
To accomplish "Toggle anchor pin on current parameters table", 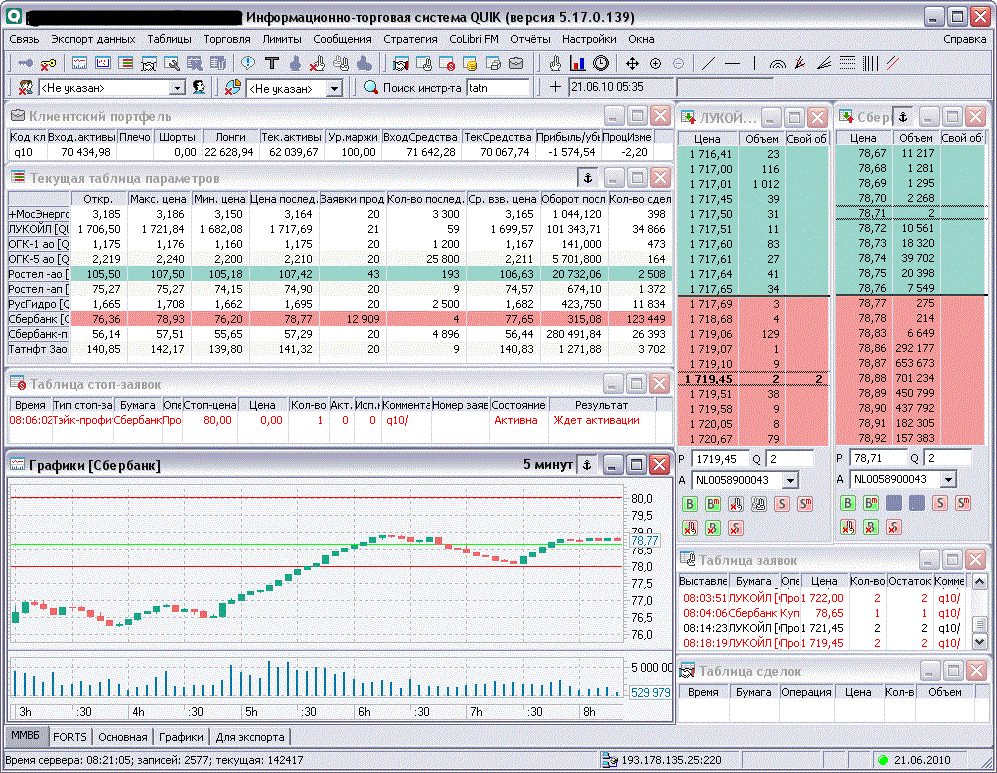I will [587, 178].
